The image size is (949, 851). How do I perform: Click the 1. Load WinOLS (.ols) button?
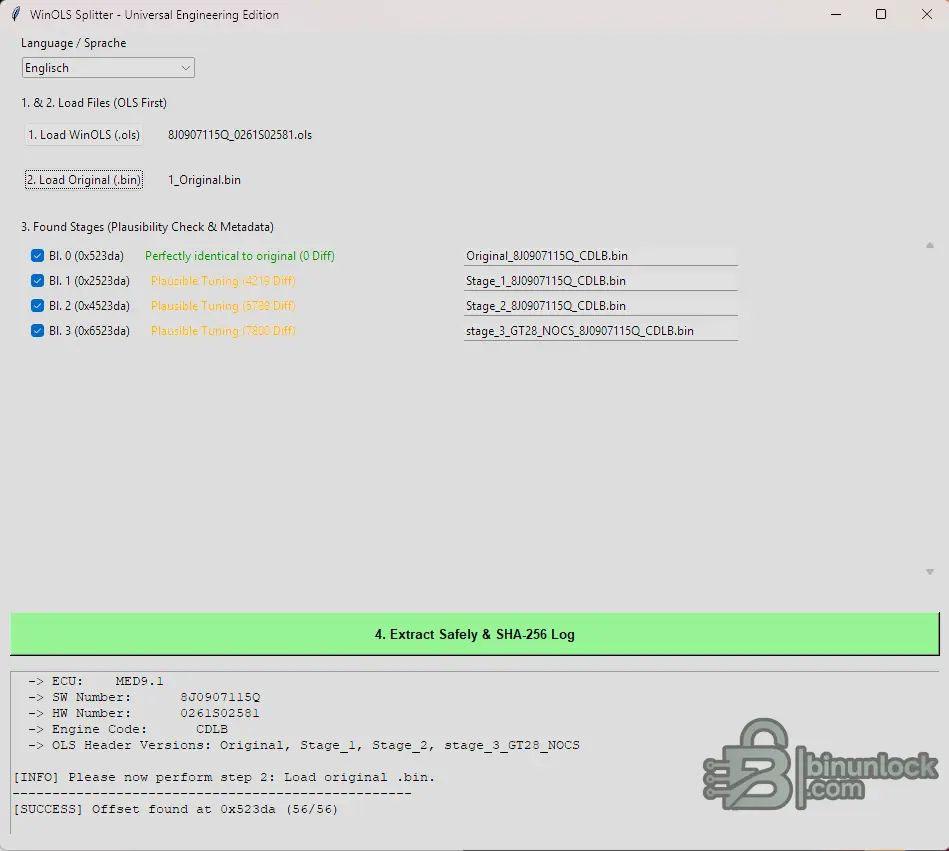[x=84, y=135]
